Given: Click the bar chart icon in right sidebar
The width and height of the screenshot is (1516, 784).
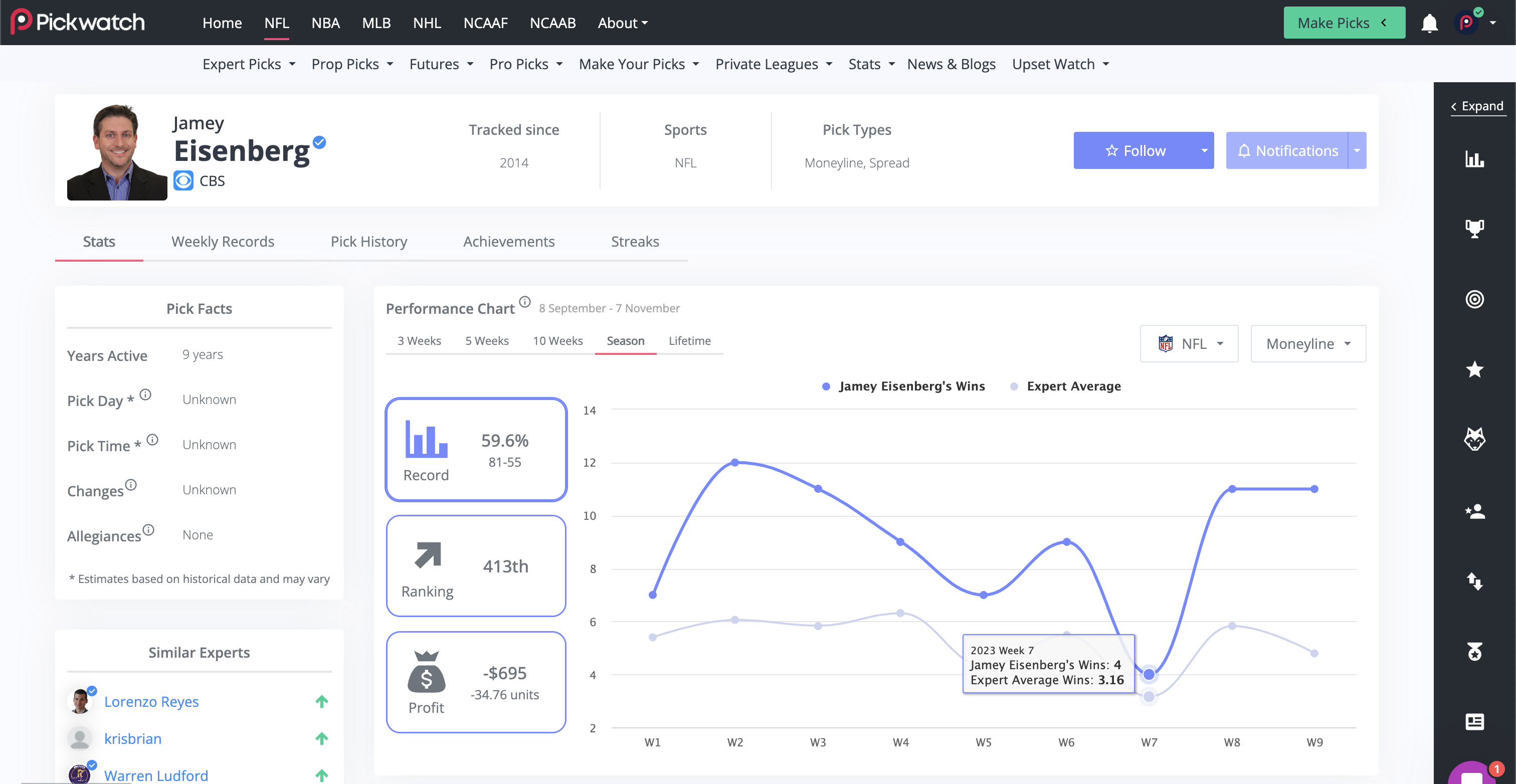Looking at the screenshot, I should coord(1474,159).
